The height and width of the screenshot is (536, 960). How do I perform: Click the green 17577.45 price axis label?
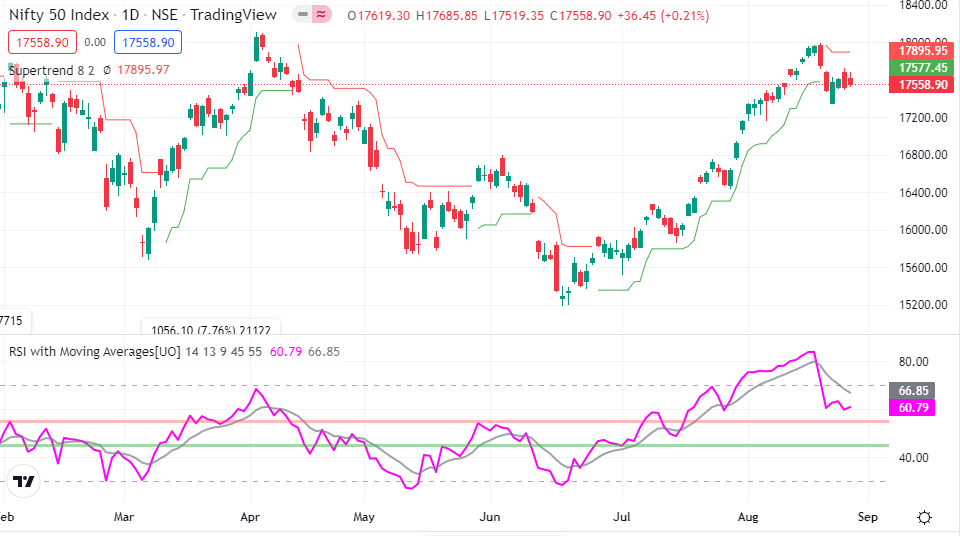coord(922,67)
